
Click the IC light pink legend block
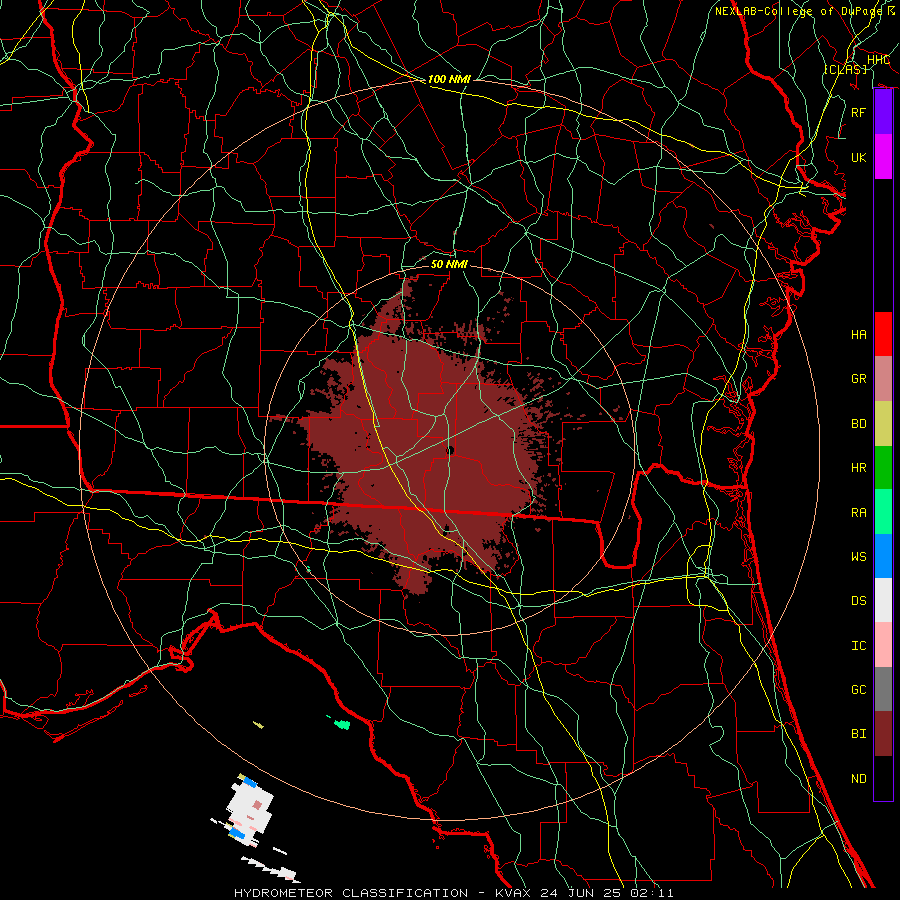[x=883, y=645]
